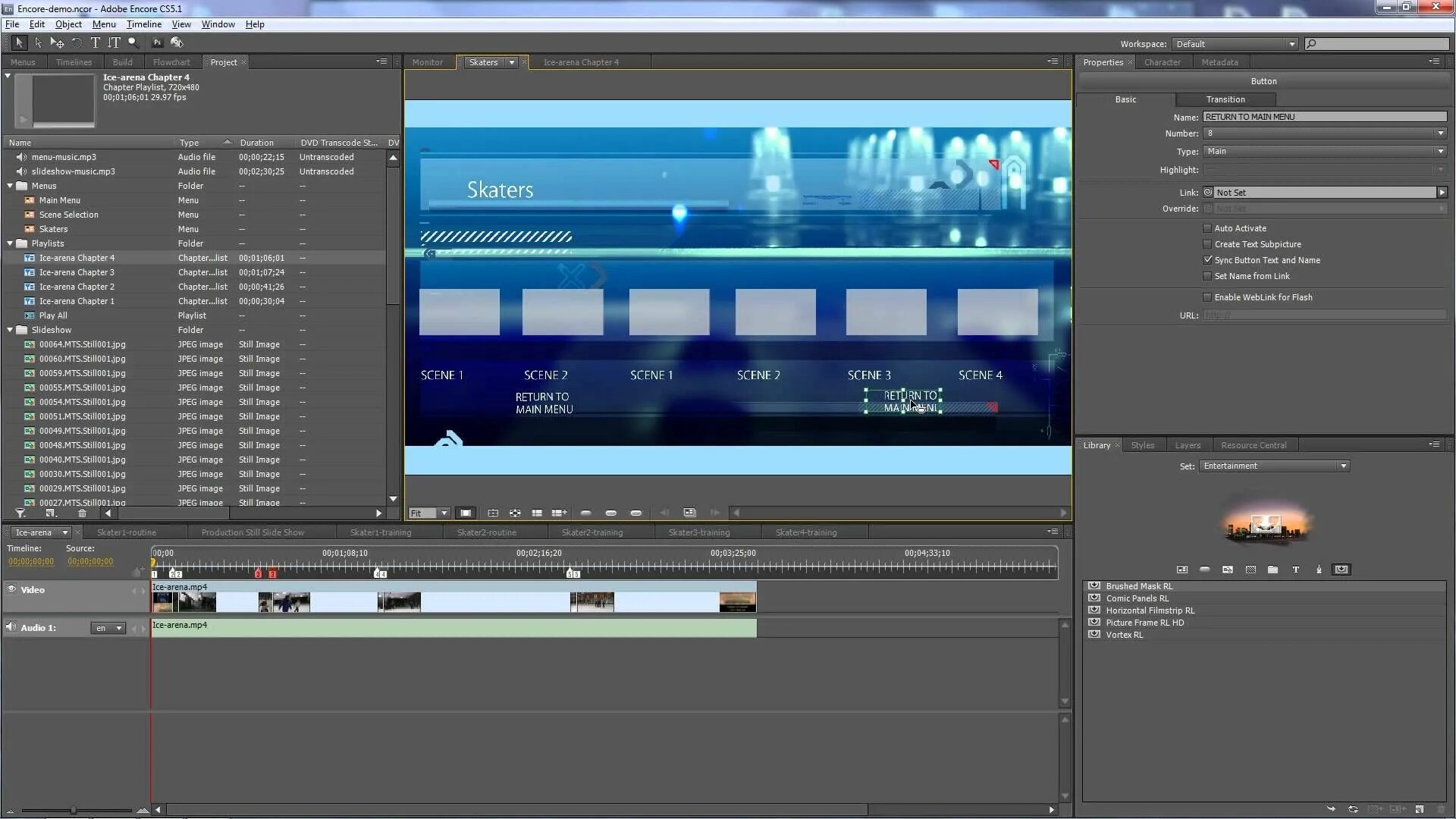Toggle Library backgrounds filter icon
Viewport: 1456px width, 819px height.
click(x=1250, y=570)
